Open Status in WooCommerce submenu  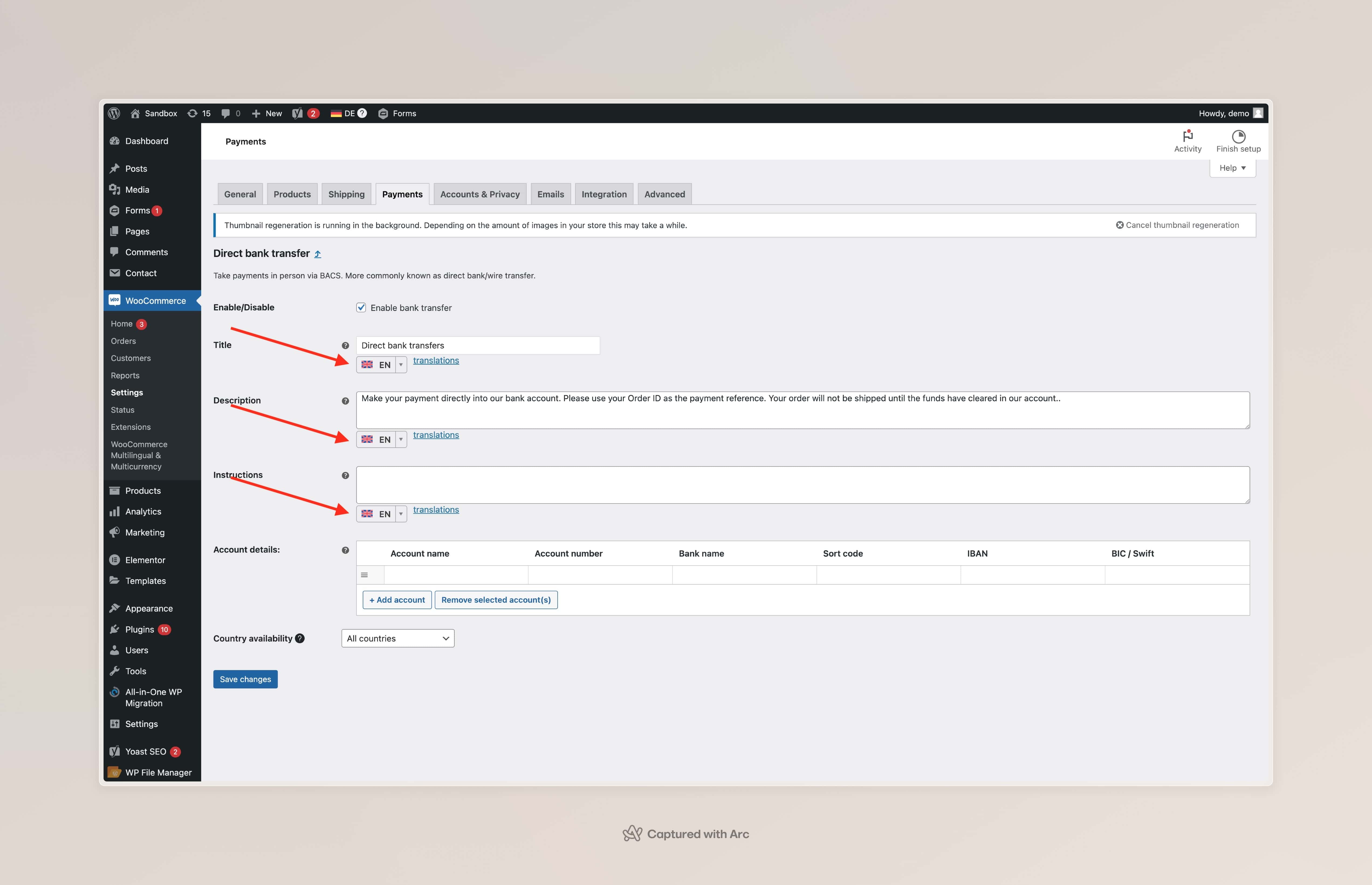tap(122, 410)
